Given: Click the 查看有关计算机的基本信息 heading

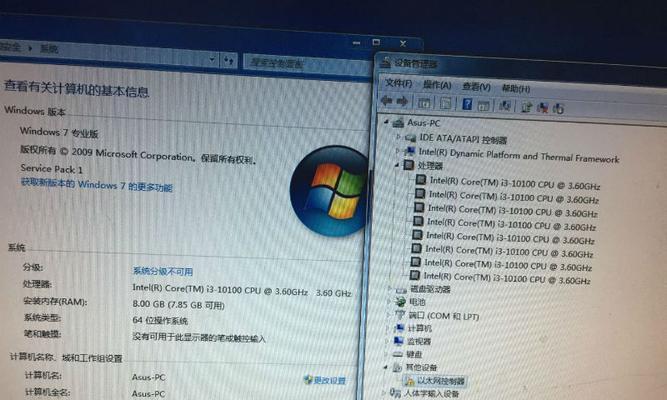Looking at the screenshot, I should [77, 89].
